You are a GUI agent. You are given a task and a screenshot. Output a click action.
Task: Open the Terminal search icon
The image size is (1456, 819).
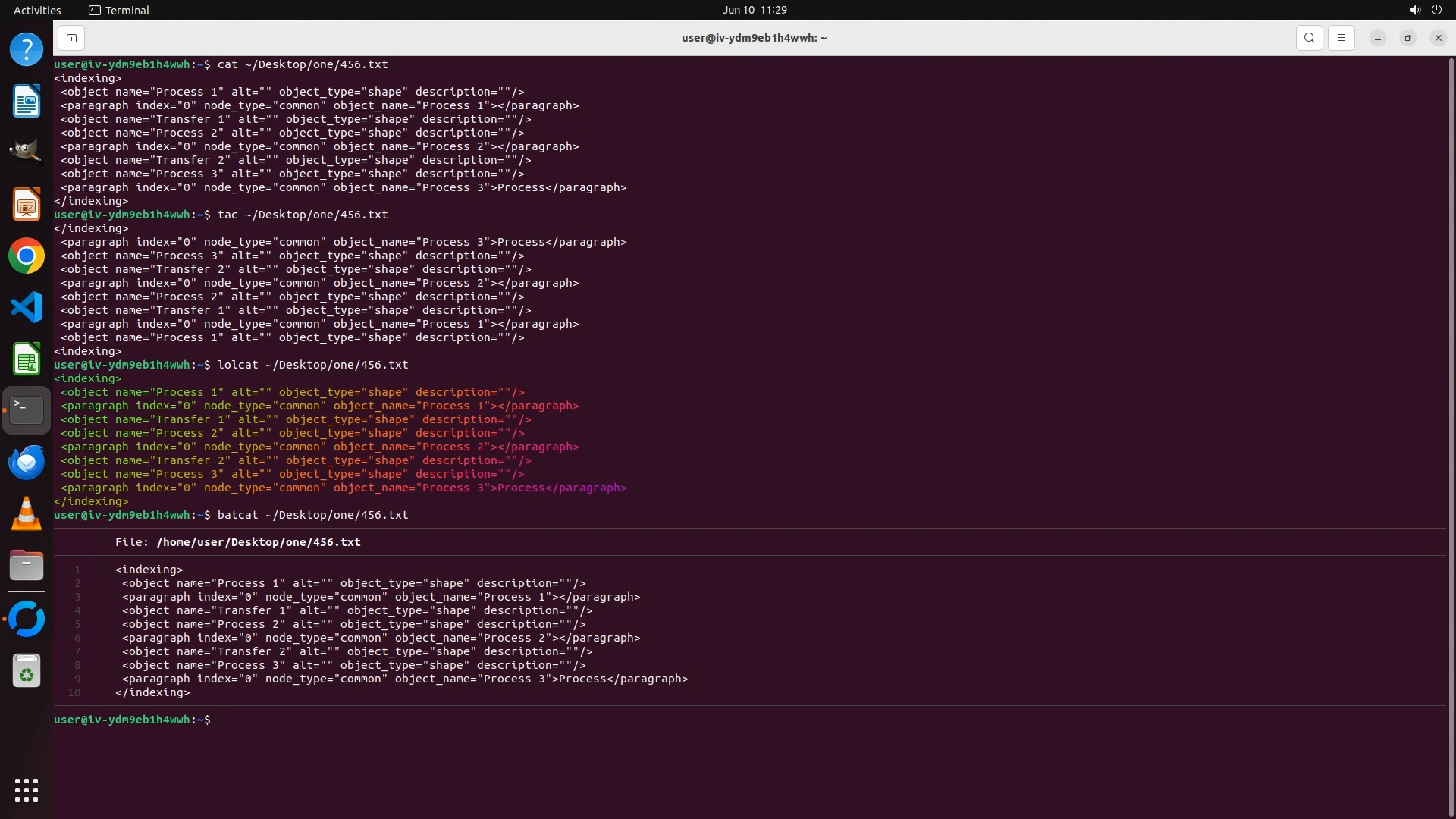(x=1309, y=38)
